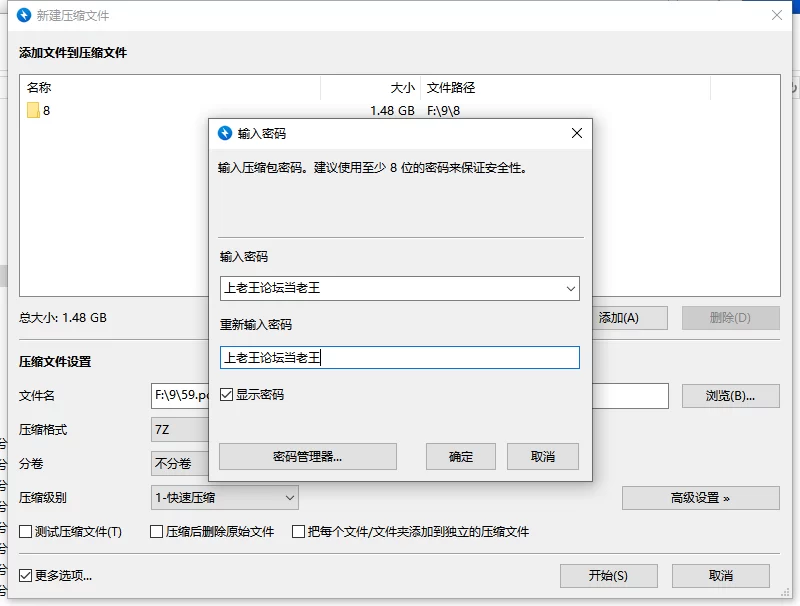
Task: Click the Bandizip logo in the main window title bar
Action: (24, 15)
